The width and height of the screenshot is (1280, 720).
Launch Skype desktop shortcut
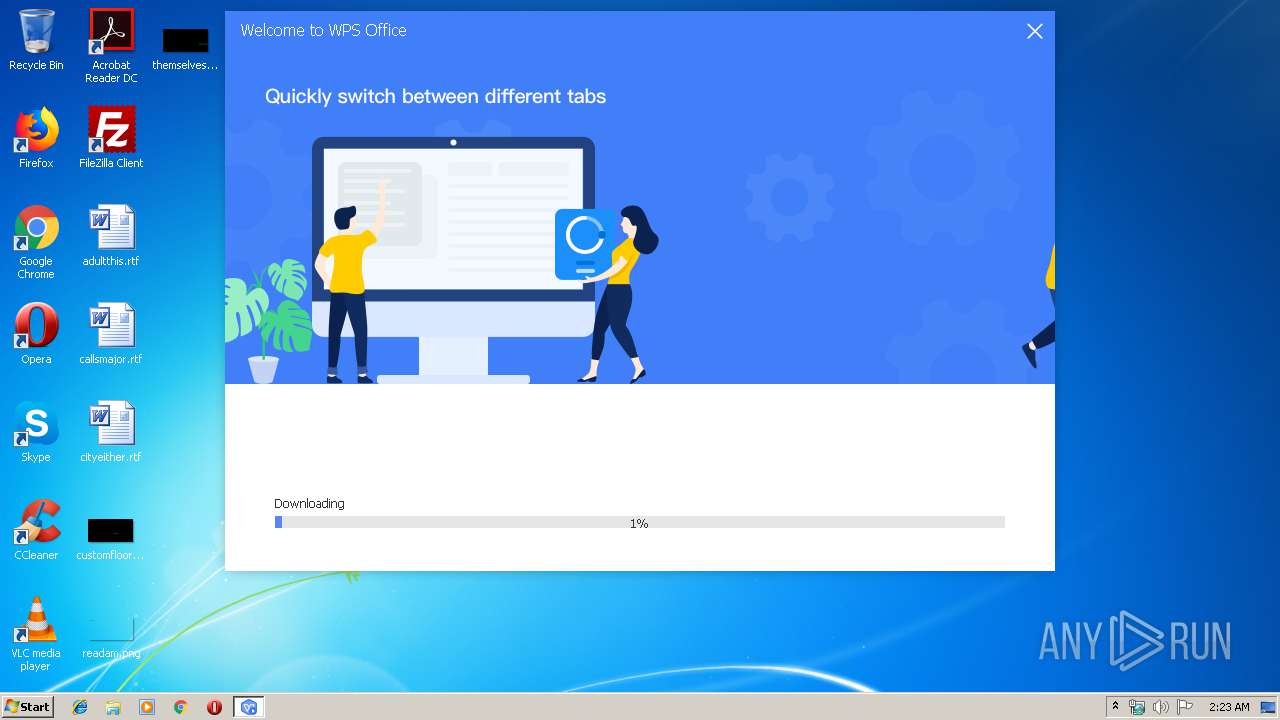[x=36, y=432]
